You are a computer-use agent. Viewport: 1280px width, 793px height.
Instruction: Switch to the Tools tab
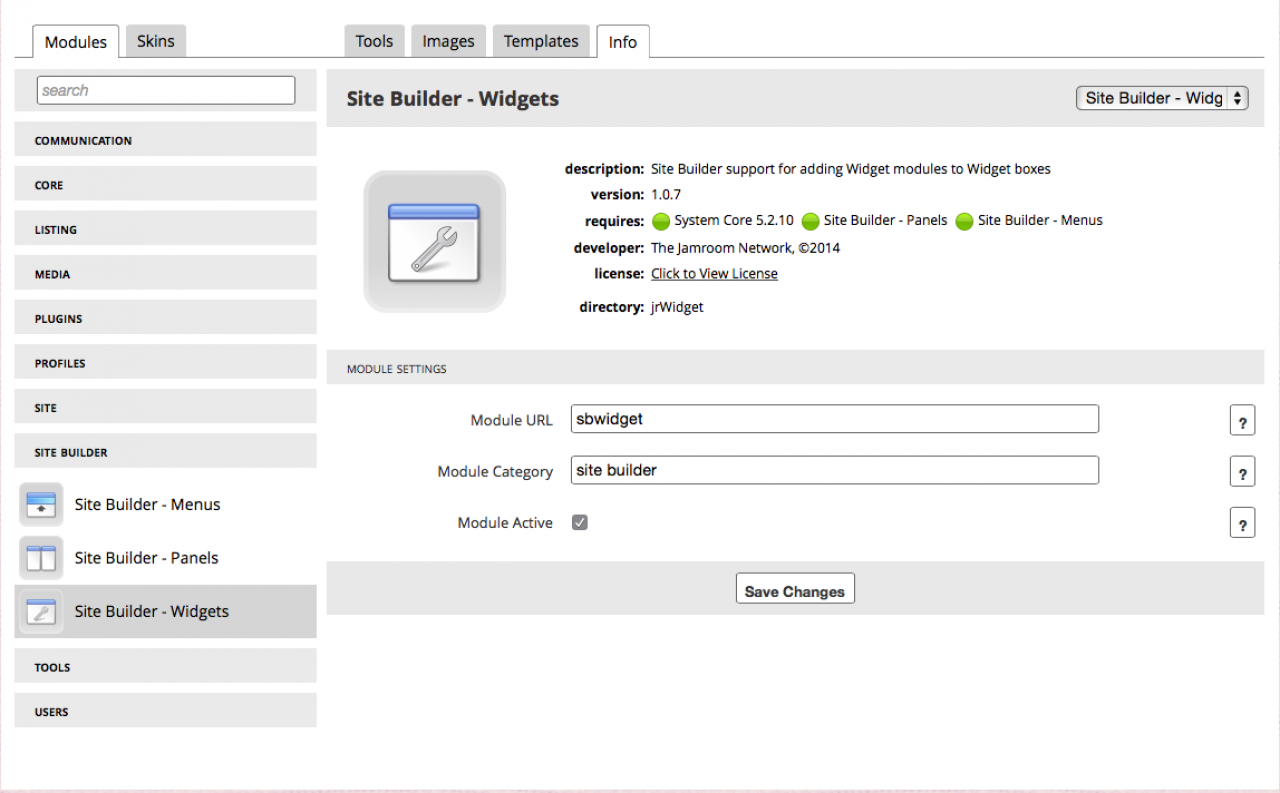[374, 41]
